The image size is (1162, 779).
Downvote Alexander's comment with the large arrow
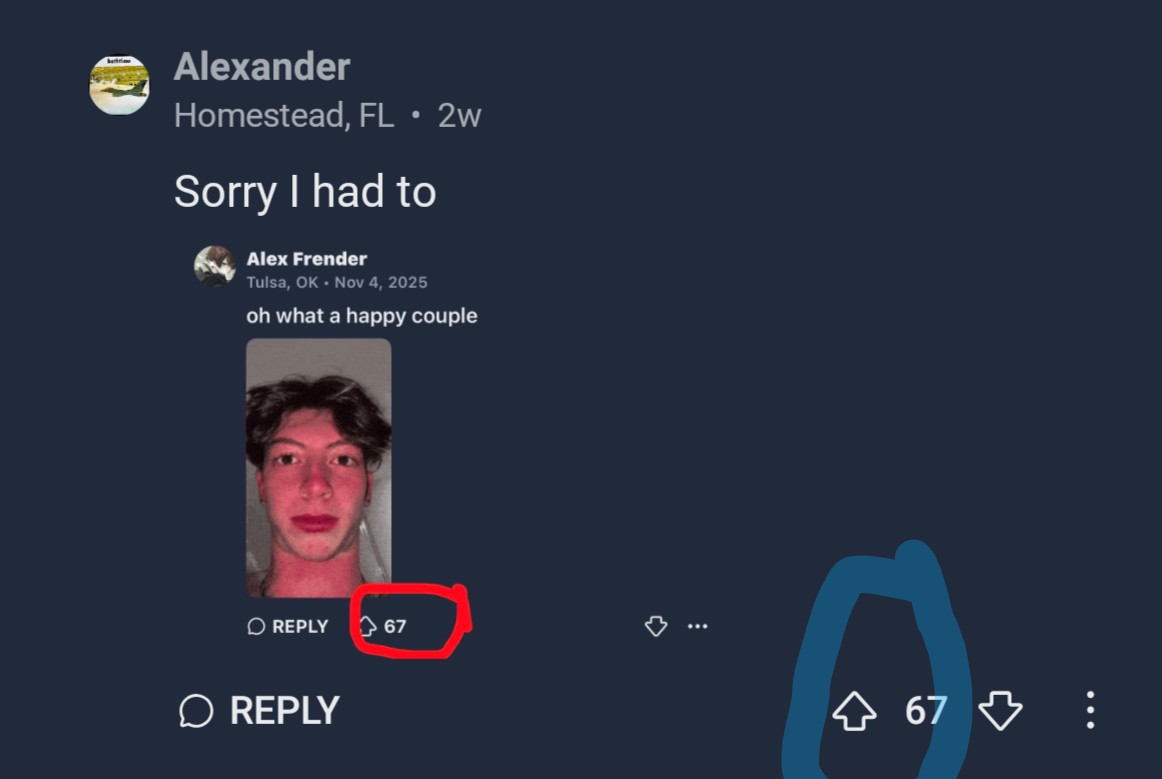1000,711
